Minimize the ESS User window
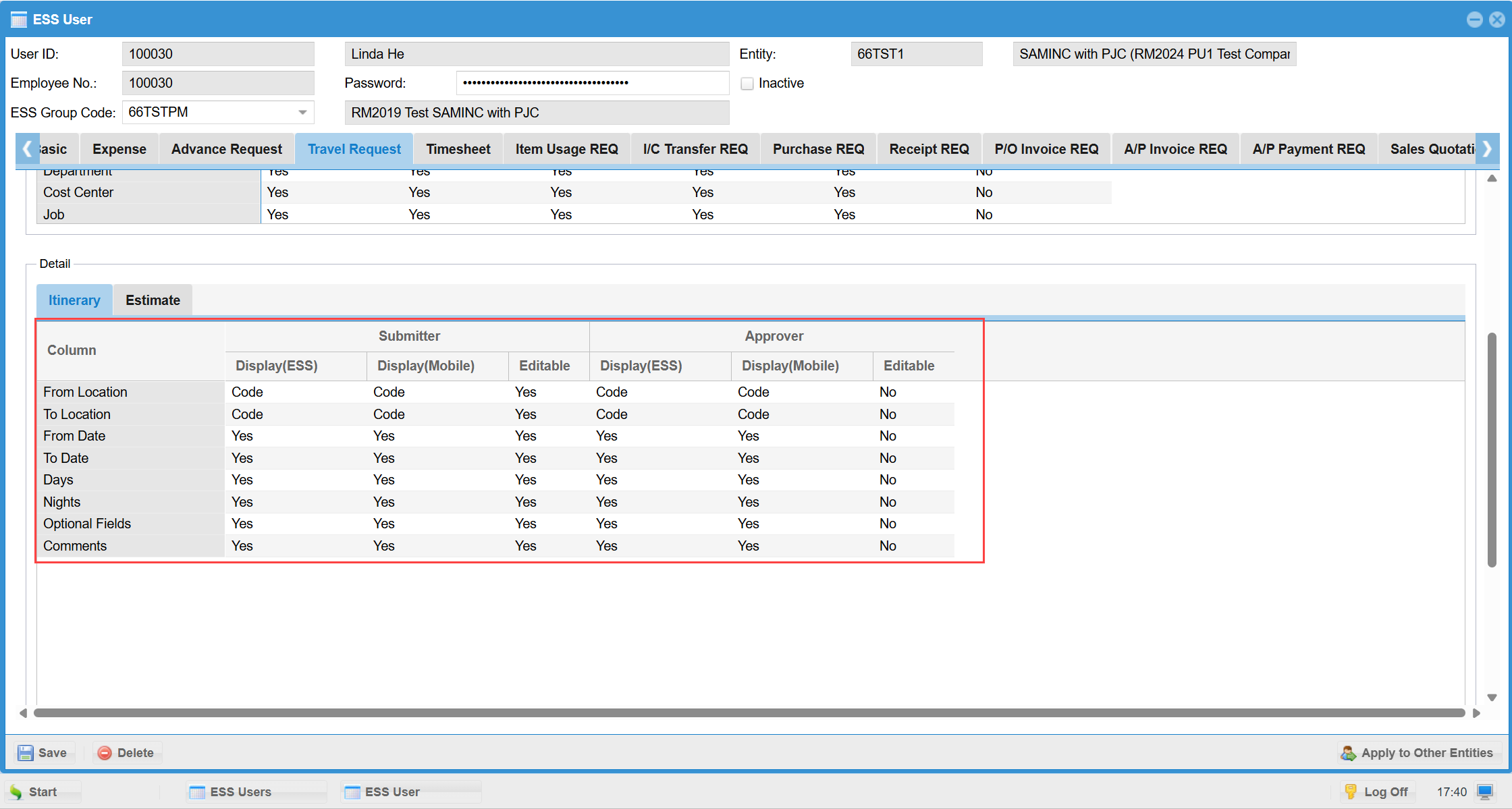Image resolution: width=1512 pixels, height=809 pixels. click(x=1475, y=20)
